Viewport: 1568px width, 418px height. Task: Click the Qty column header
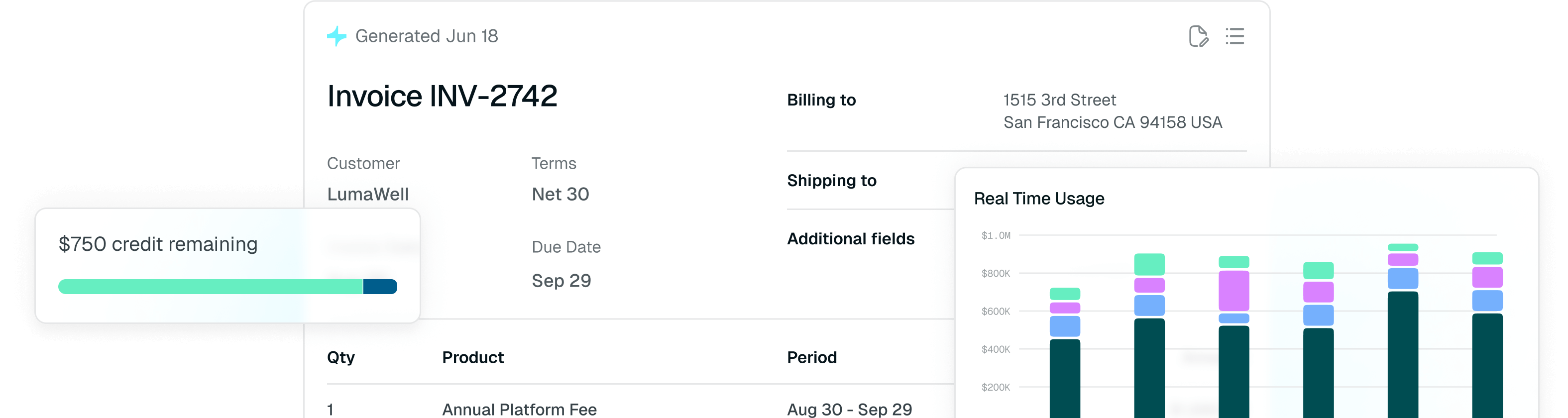[x=341, y=358]
